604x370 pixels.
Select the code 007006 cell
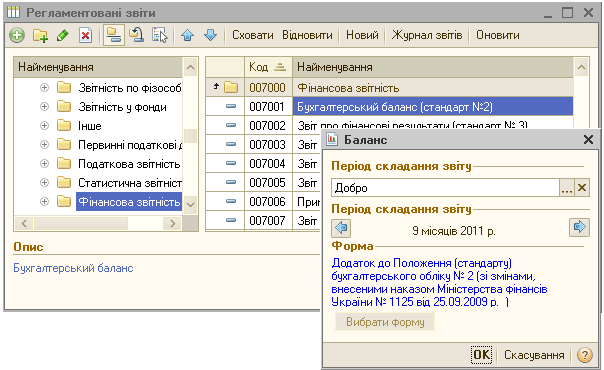coord(268,201)
